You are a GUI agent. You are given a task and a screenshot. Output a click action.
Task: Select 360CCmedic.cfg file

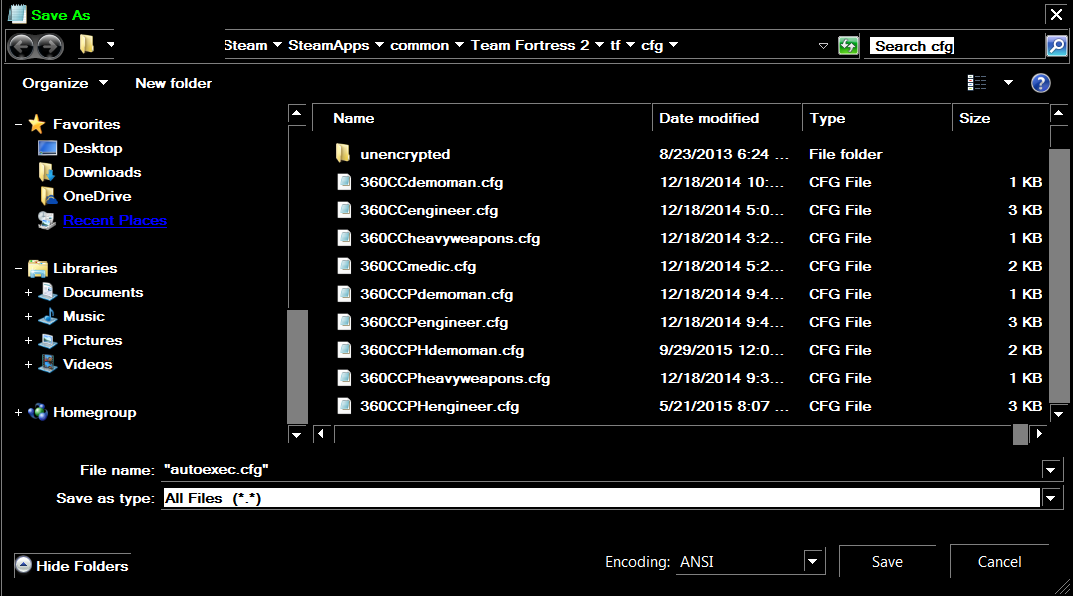[418, 266]
